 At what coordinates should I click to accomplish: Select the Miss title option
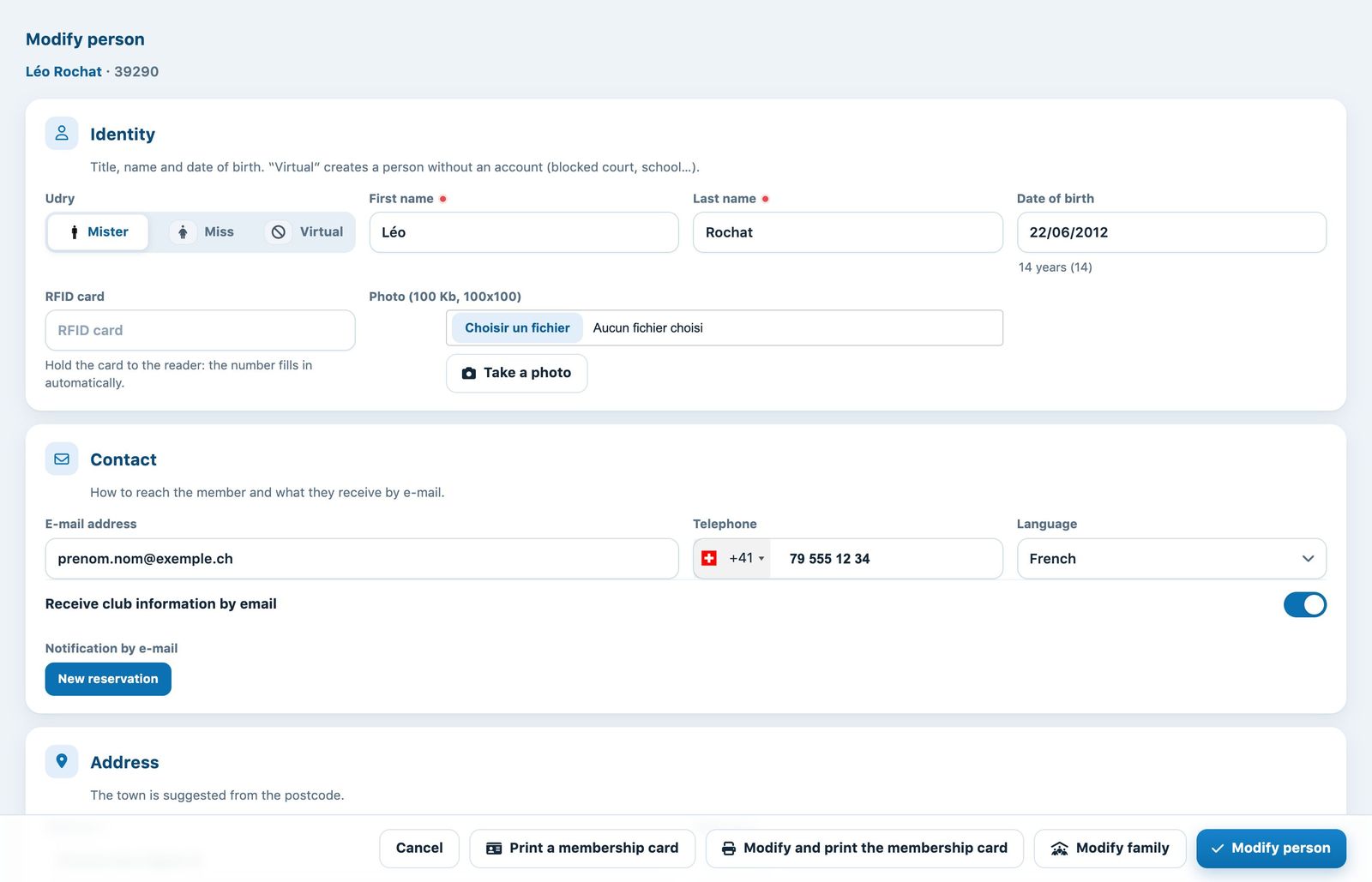click(x=204, y=232)
